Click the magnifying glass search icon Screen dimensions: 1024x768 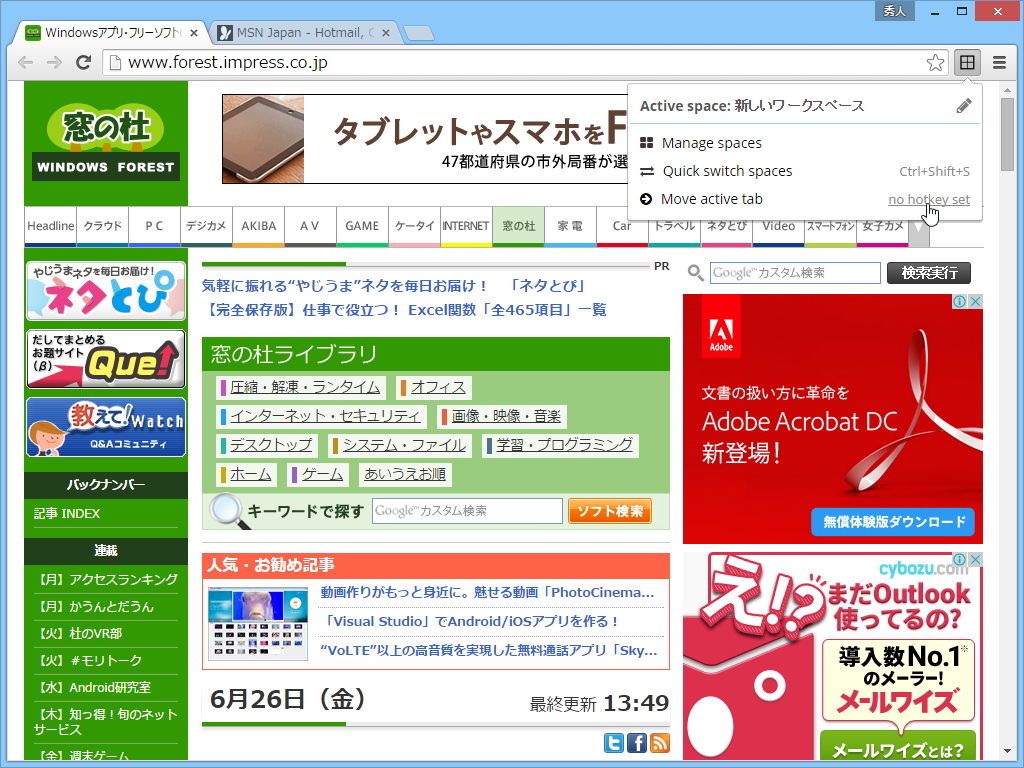(x=694, y=272)
